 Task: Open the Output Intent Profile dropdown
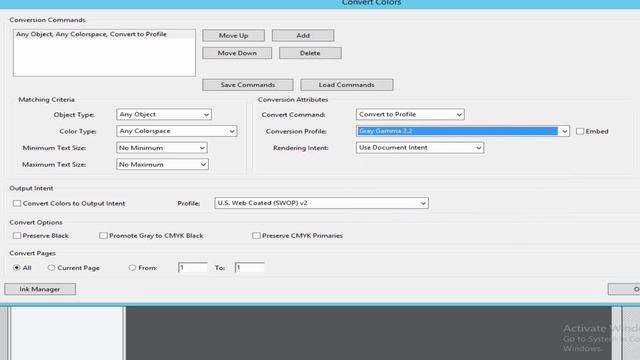click(322, 203)
